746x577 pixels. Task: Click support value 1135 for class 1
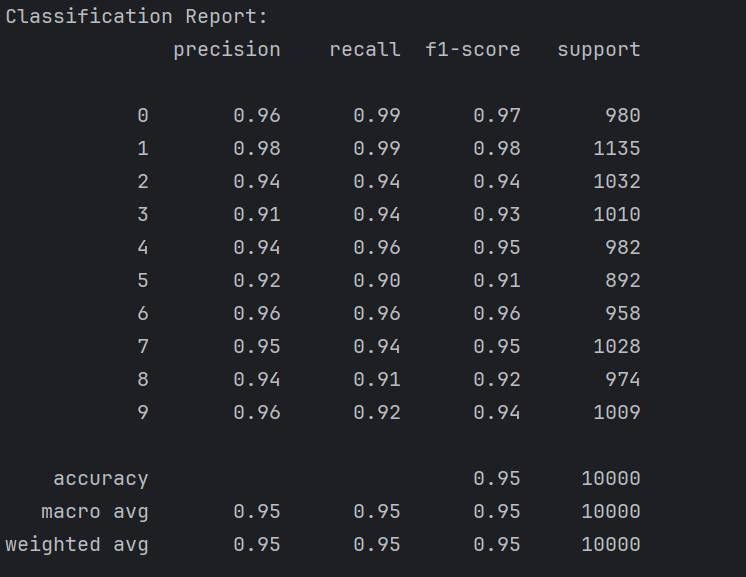click(x=611, y=149)
